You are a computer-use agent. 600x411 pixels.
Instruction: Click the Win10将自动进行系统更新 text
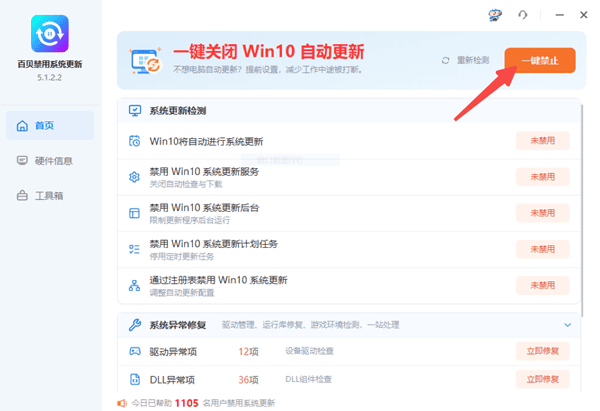tap(206, 142)
